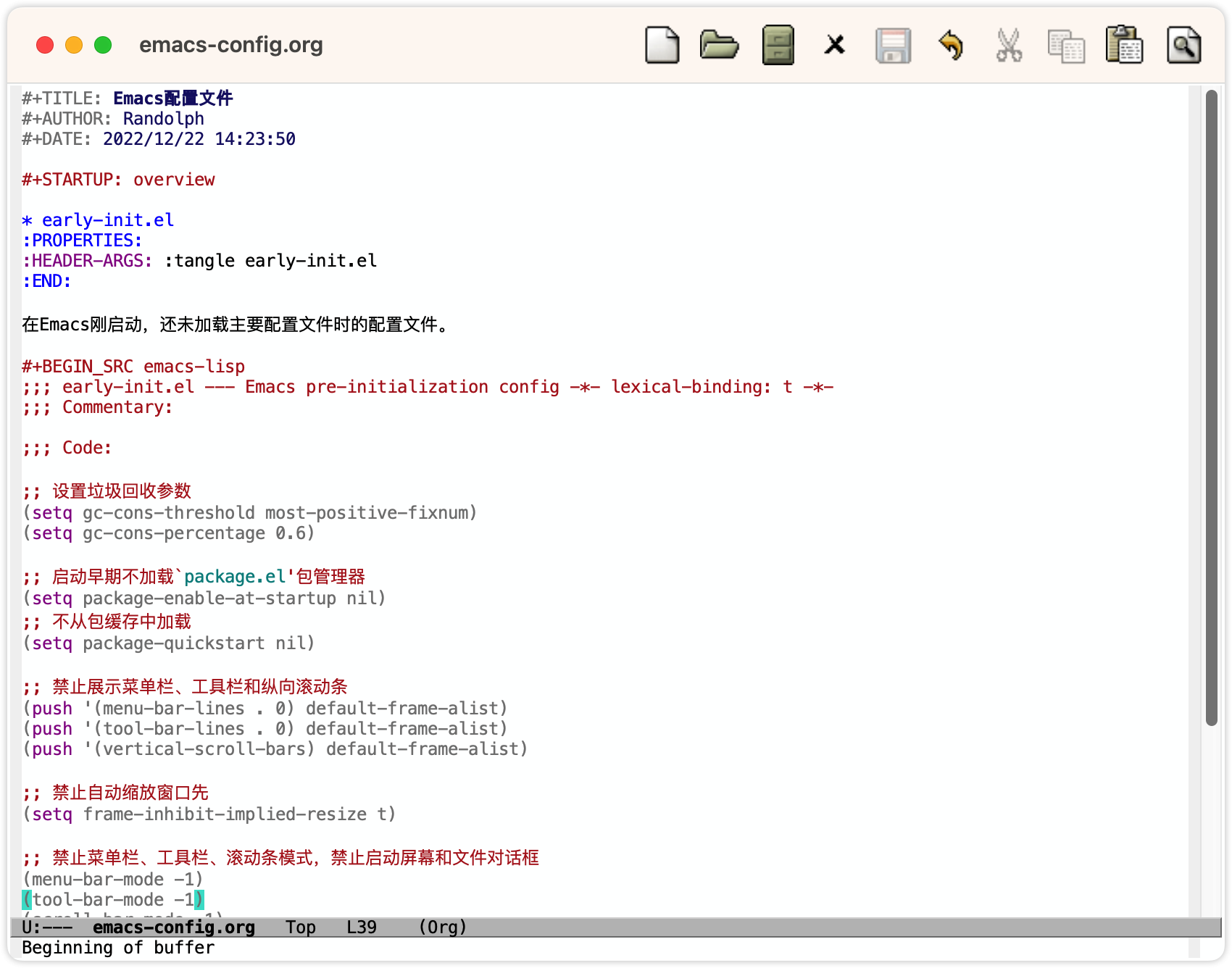Click ':HEADER-ARGS:' tangle line
Viewport: 1232px width, 968px height.
[x=199, y=261]
